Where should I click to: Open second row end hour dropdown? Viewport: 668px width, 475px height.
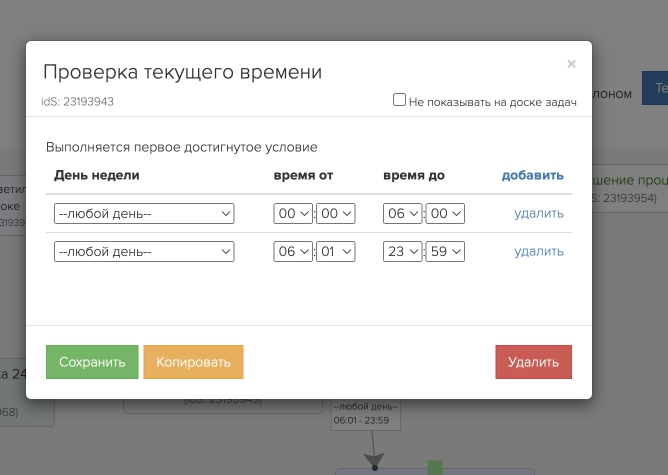[x=402, y=252]
